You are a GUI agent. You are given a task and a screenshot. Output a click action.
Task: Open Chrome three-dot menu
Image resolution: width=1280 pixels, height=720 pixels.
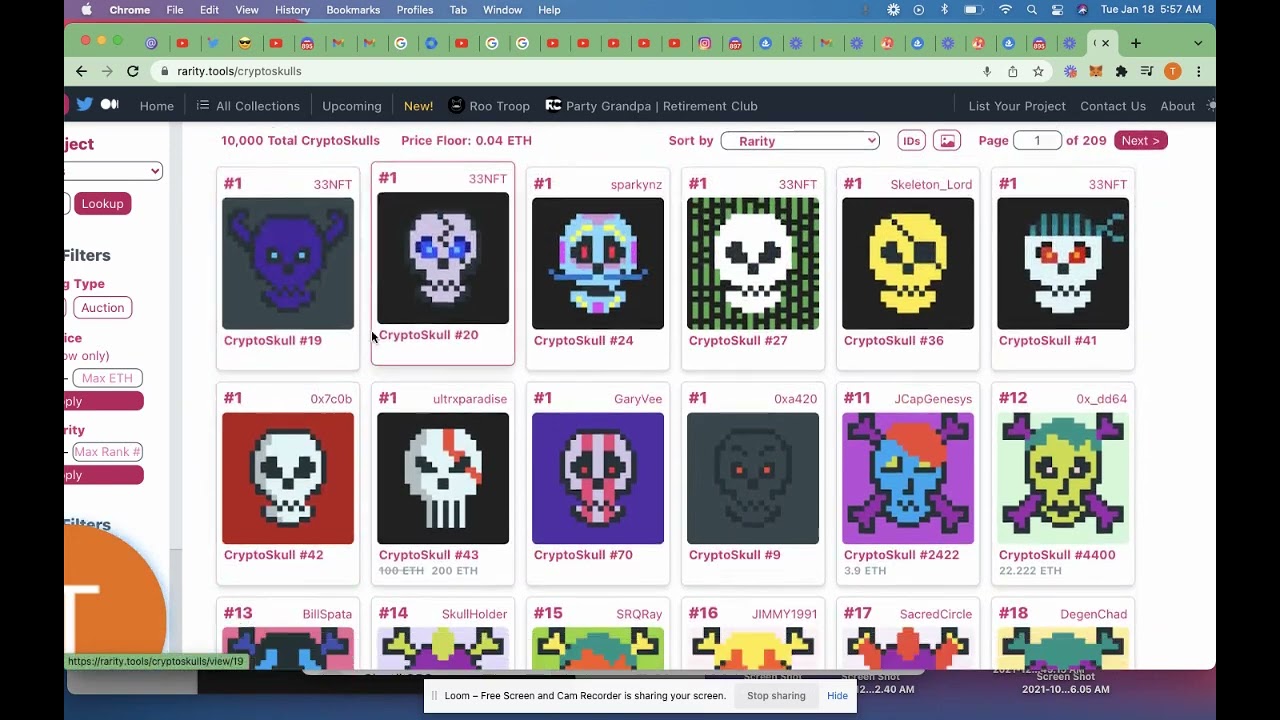pos(1198,71)
